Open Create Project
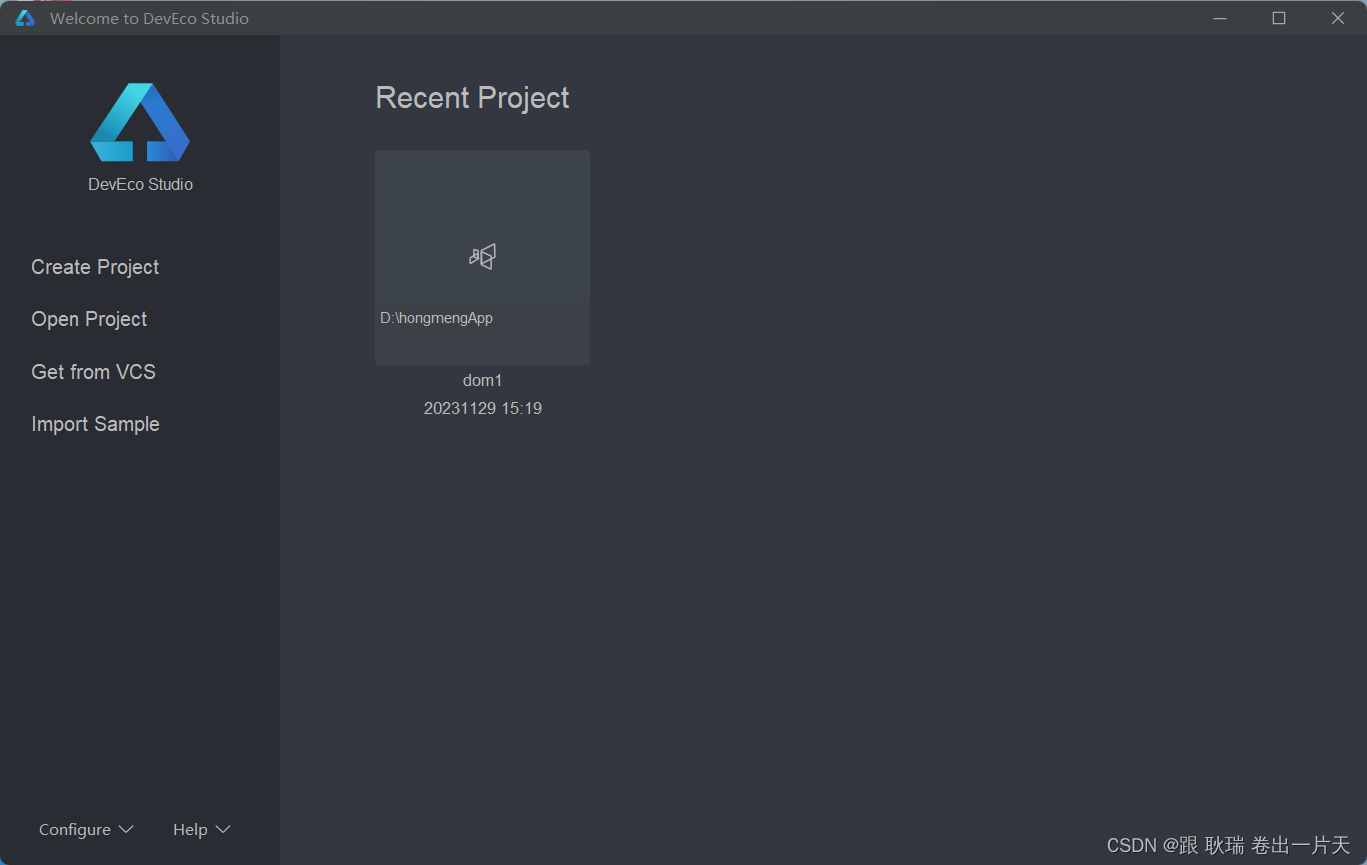Viewport: 1367px width, 865px height. pyautogui.click(x=95, y=267)
